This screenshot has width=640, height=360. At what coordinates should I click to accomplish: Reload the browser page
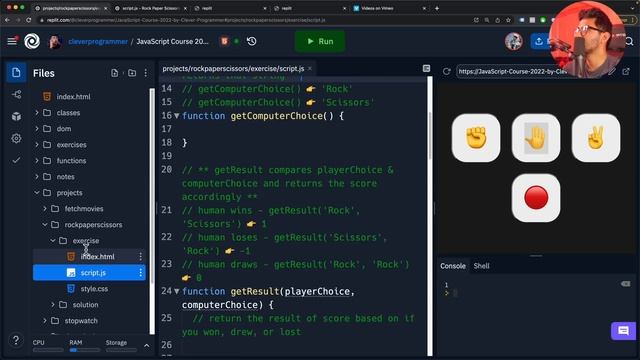coord(29,20)
